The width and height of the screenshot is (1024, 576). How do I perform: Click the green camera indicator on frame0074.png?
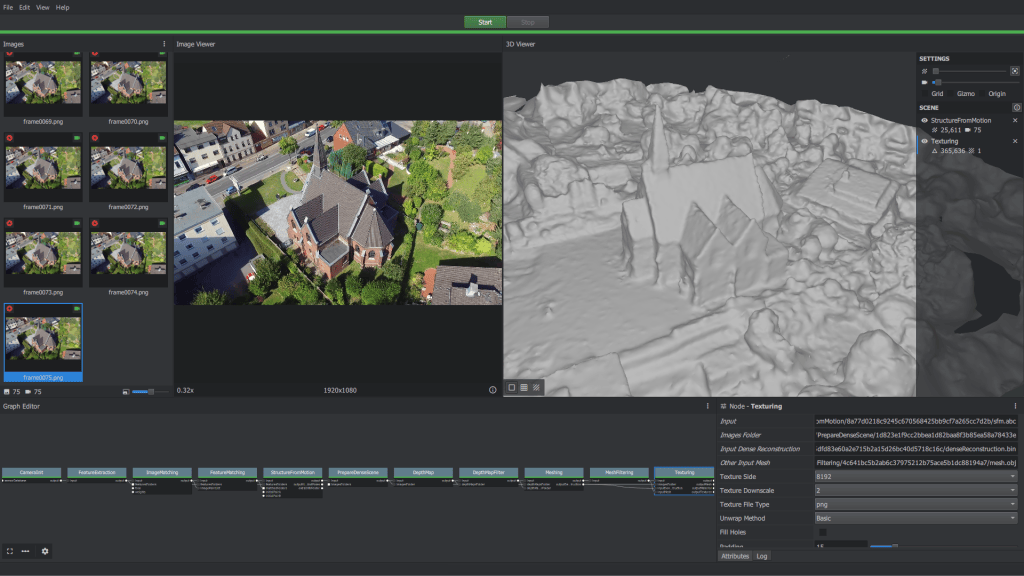click(x=162, y=223)
